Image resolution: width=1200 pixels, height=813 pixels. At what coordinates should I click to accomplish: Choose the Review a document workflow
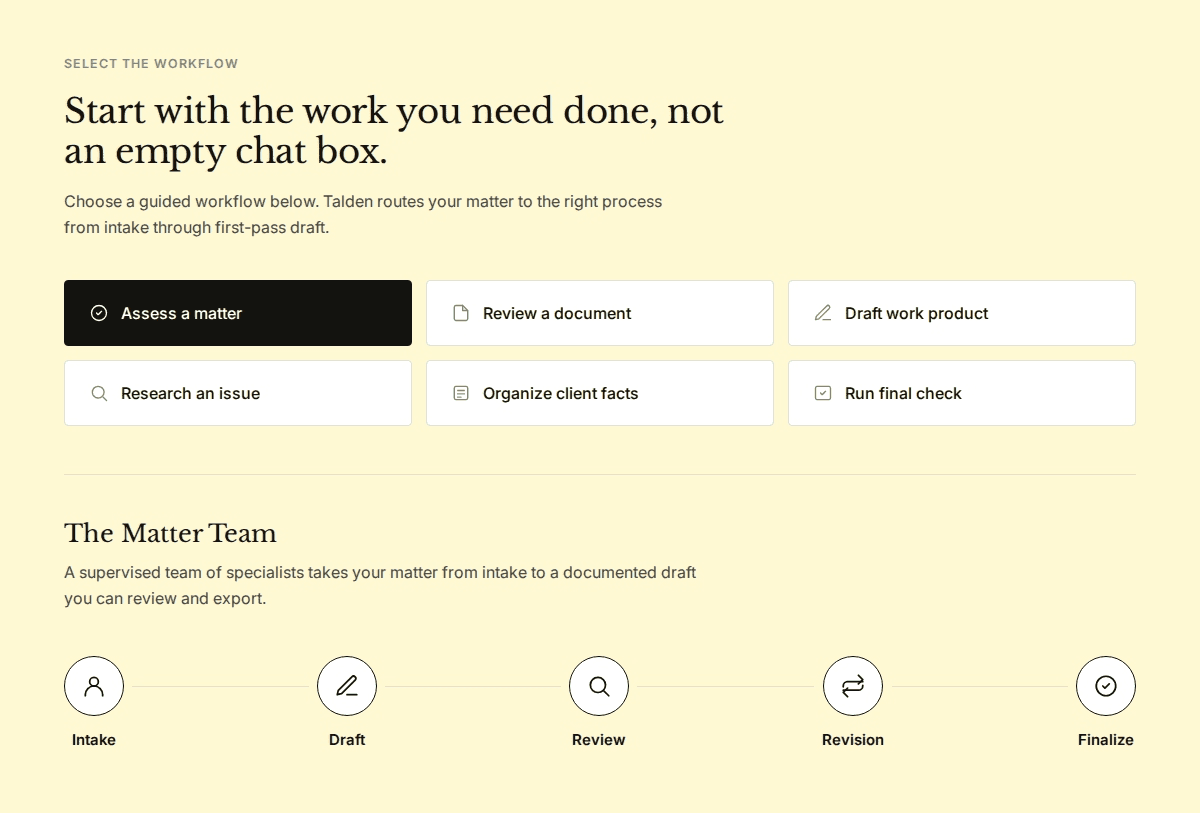point(600,313)
